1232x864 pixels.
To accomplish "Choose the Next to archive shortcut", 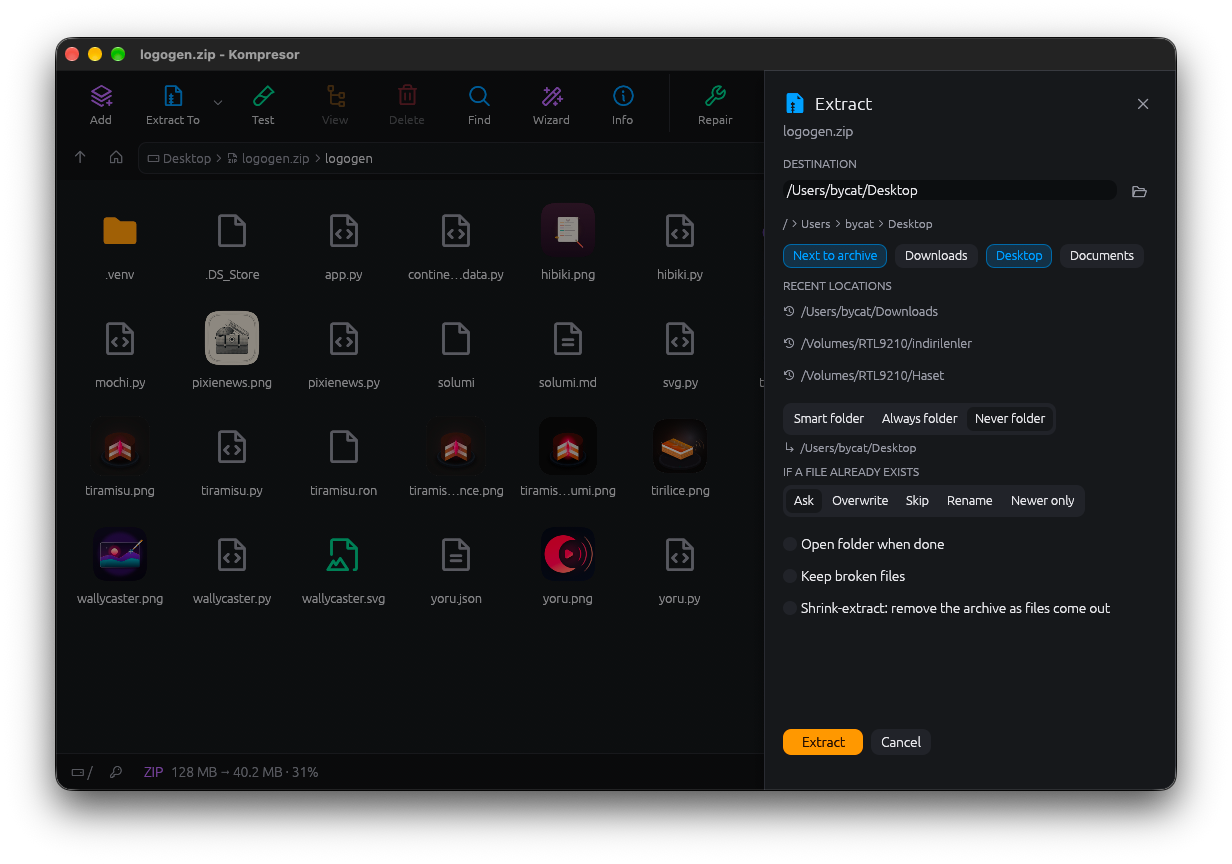I will [835, 256].
